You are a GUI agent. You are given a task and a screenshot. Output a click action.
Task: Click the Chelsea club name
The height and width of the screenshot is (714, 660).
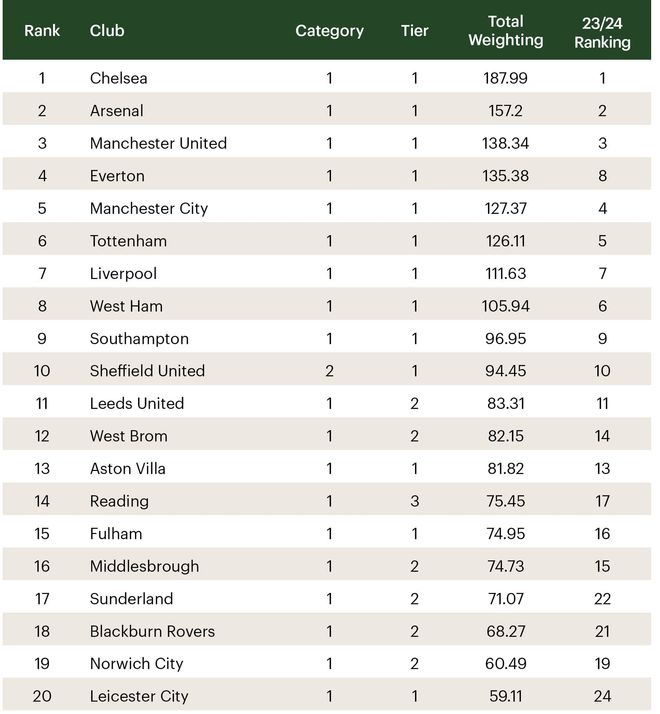click(119, 78)
